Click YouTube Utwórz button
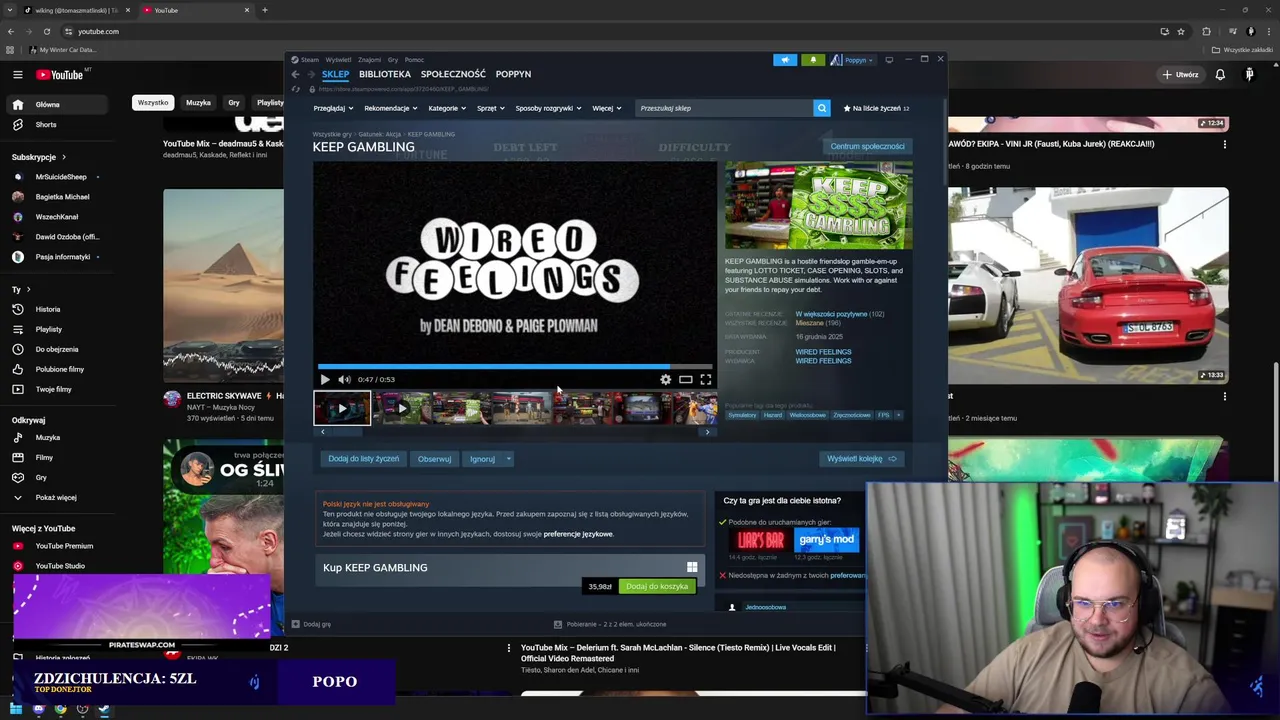1280x720 pixels. pyautogui.click(x=1180, y=74)
